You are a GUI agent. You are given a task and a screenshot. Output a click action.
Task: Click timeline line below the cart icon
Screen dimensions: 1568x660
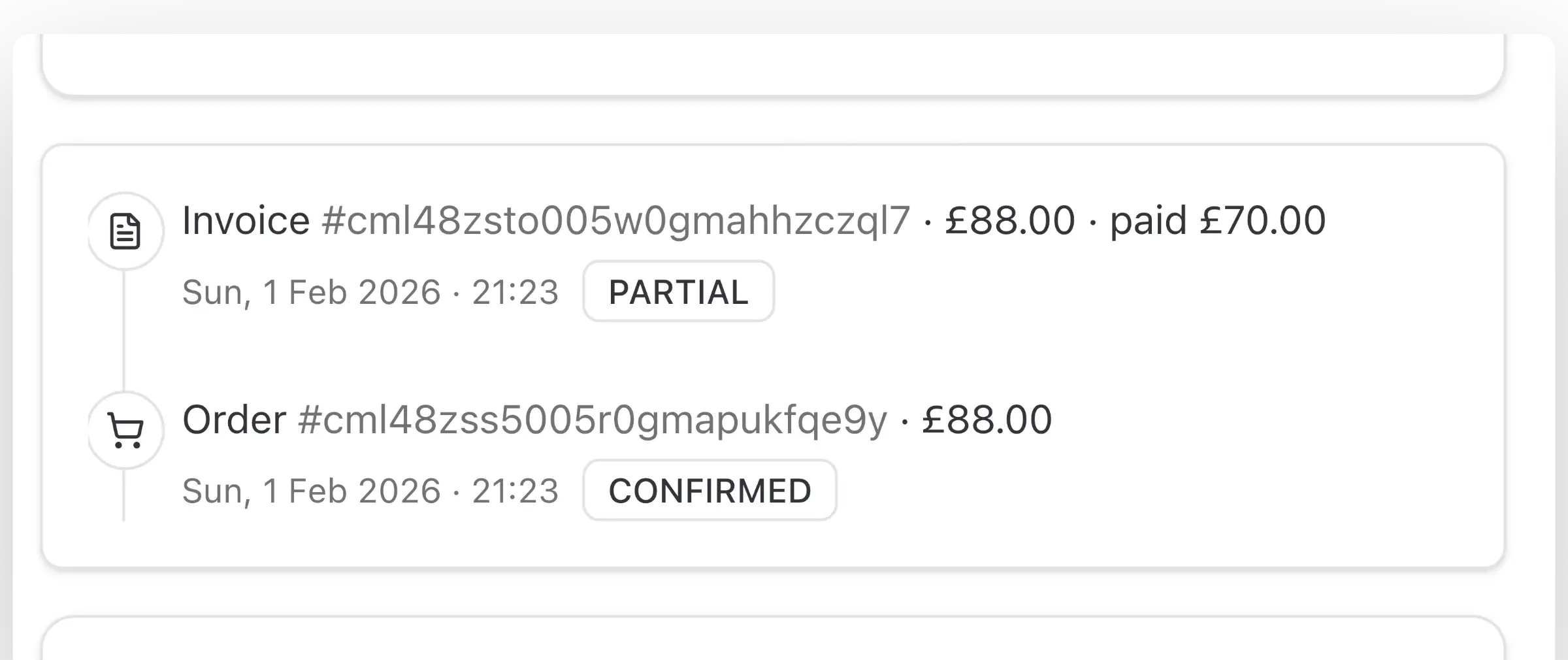point(124,497)
